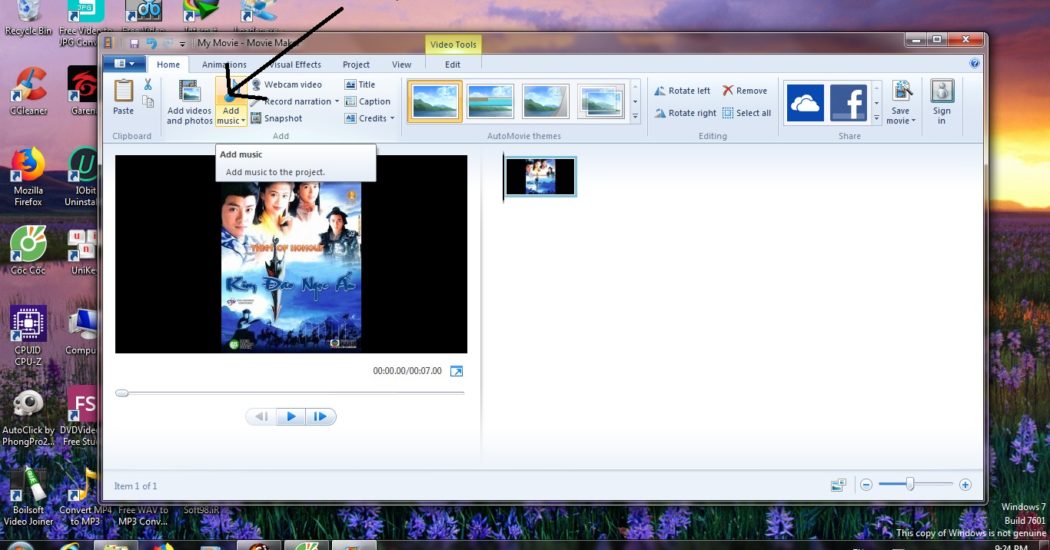This screenshot has height=550, width=1050.
Task: Select AutoClick by PhongPro shortcut
Action: (28, 418)
